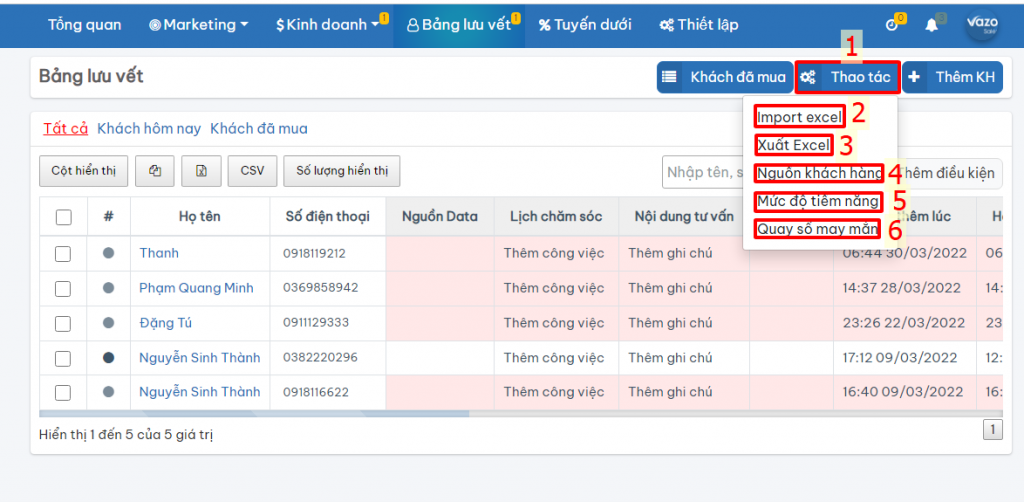The width and height of the screenshot is (1024, 502).
Task: Switch to the Tất cả filter tab
Action: pyautogui.click(x=65, y=129)
